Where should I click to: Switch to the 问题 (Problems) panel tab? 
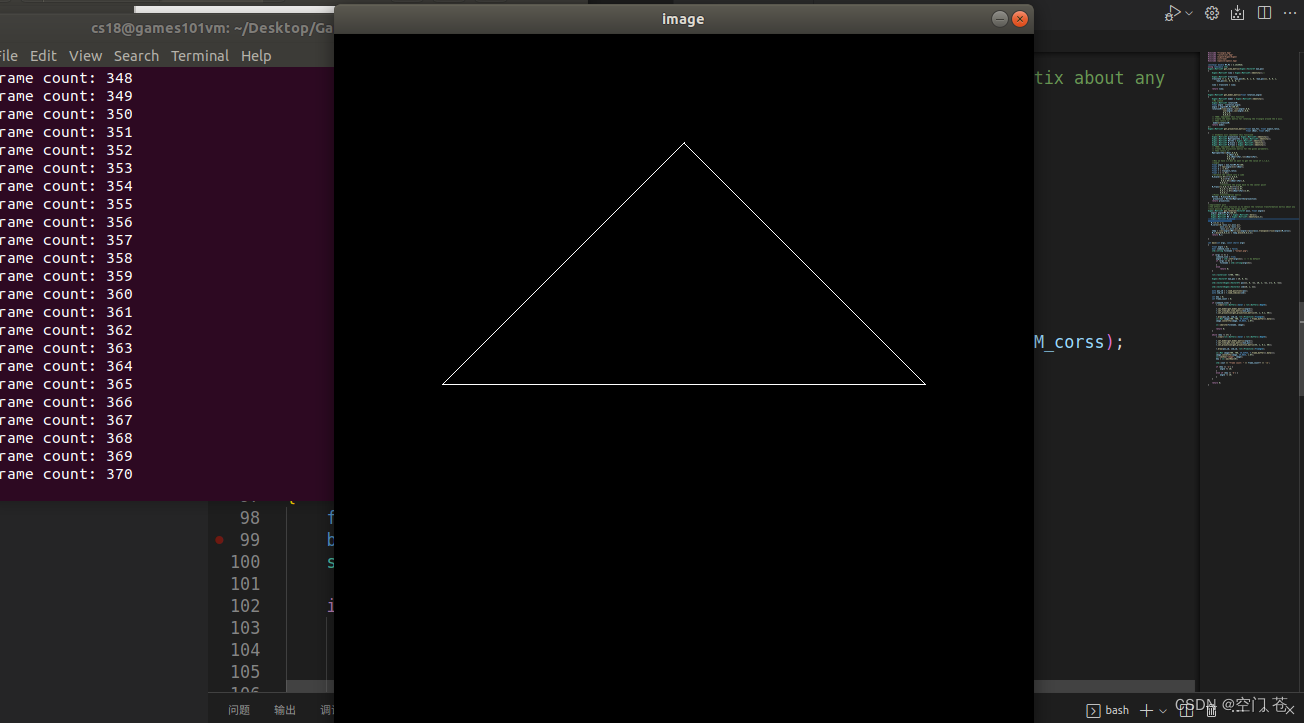tap(239, 710)
